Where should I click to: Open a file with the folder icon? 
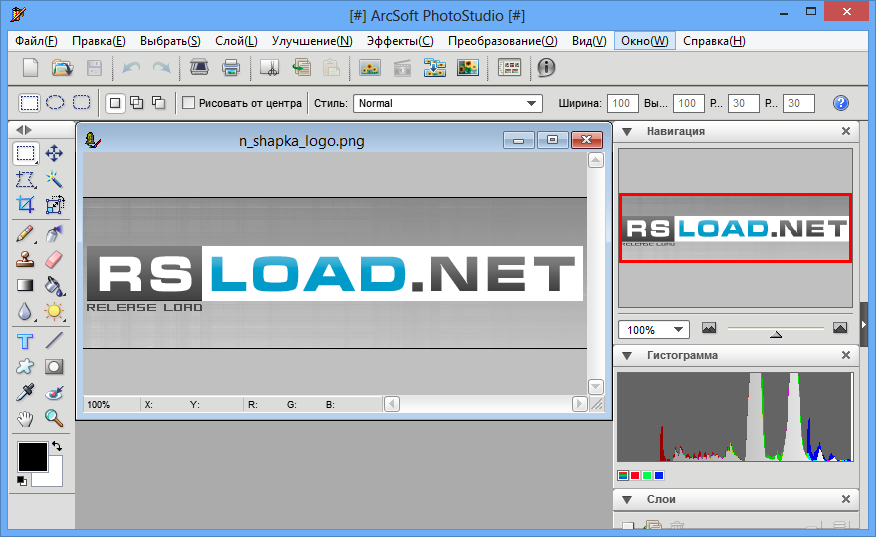click(x=63, y=68)
